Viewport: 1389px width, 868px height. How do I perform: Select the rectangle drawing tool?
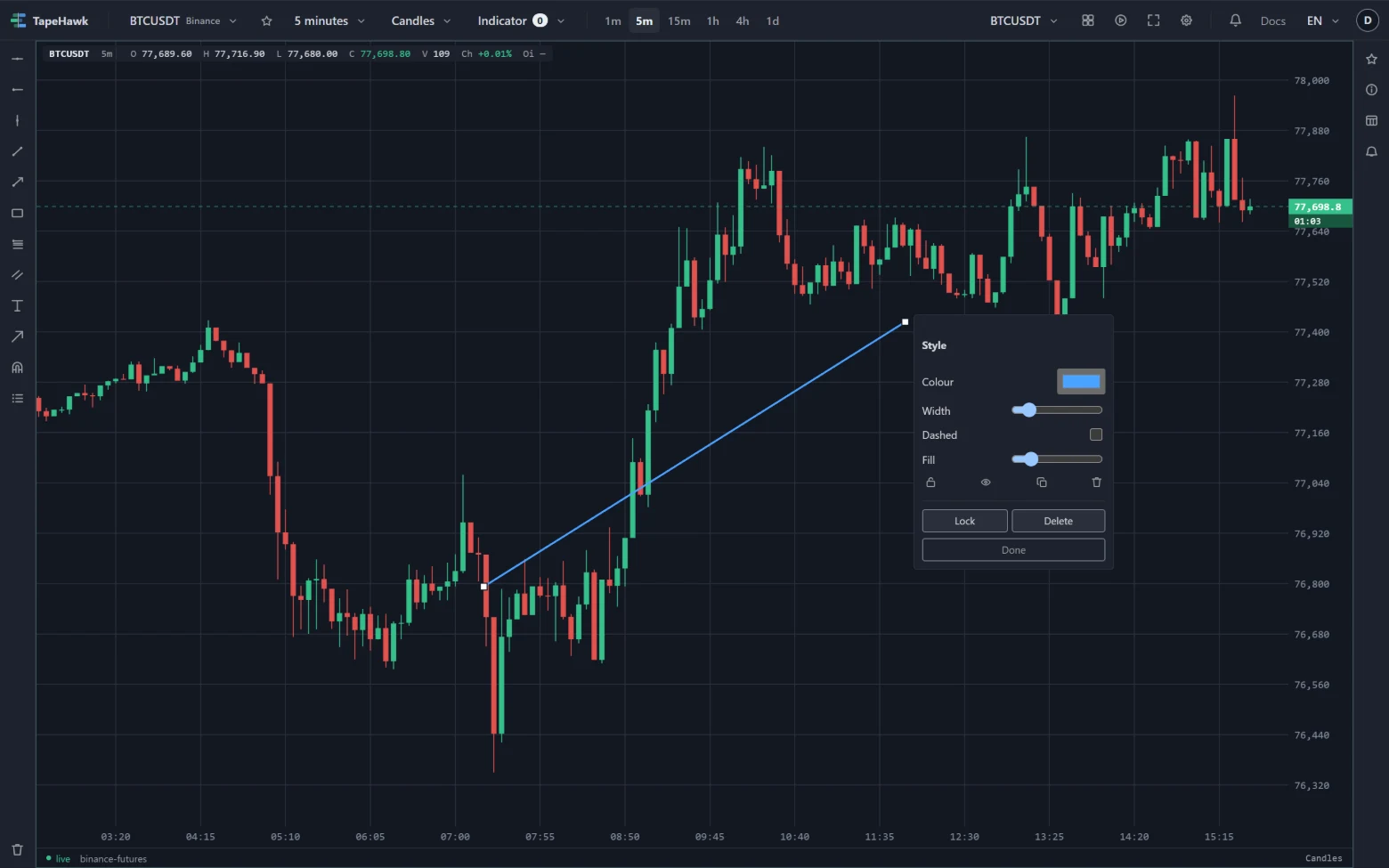click(17, 213)
